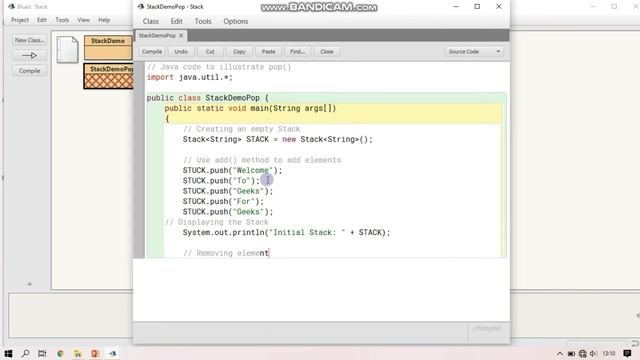
Task: Click the Close button in editor toolbar
Action: (x=327, y=52)
